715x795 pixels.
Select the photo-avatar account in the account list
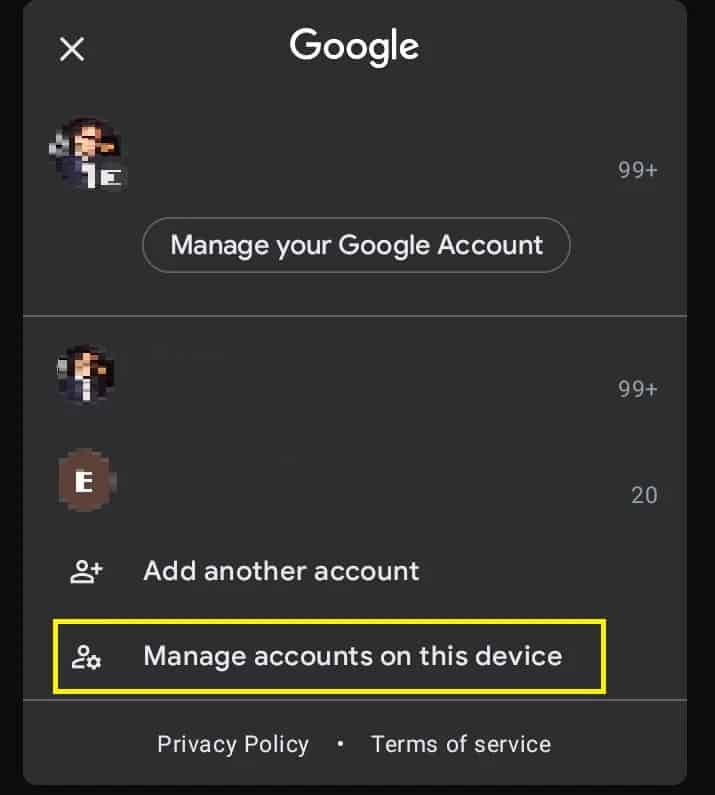coord(355,374)
